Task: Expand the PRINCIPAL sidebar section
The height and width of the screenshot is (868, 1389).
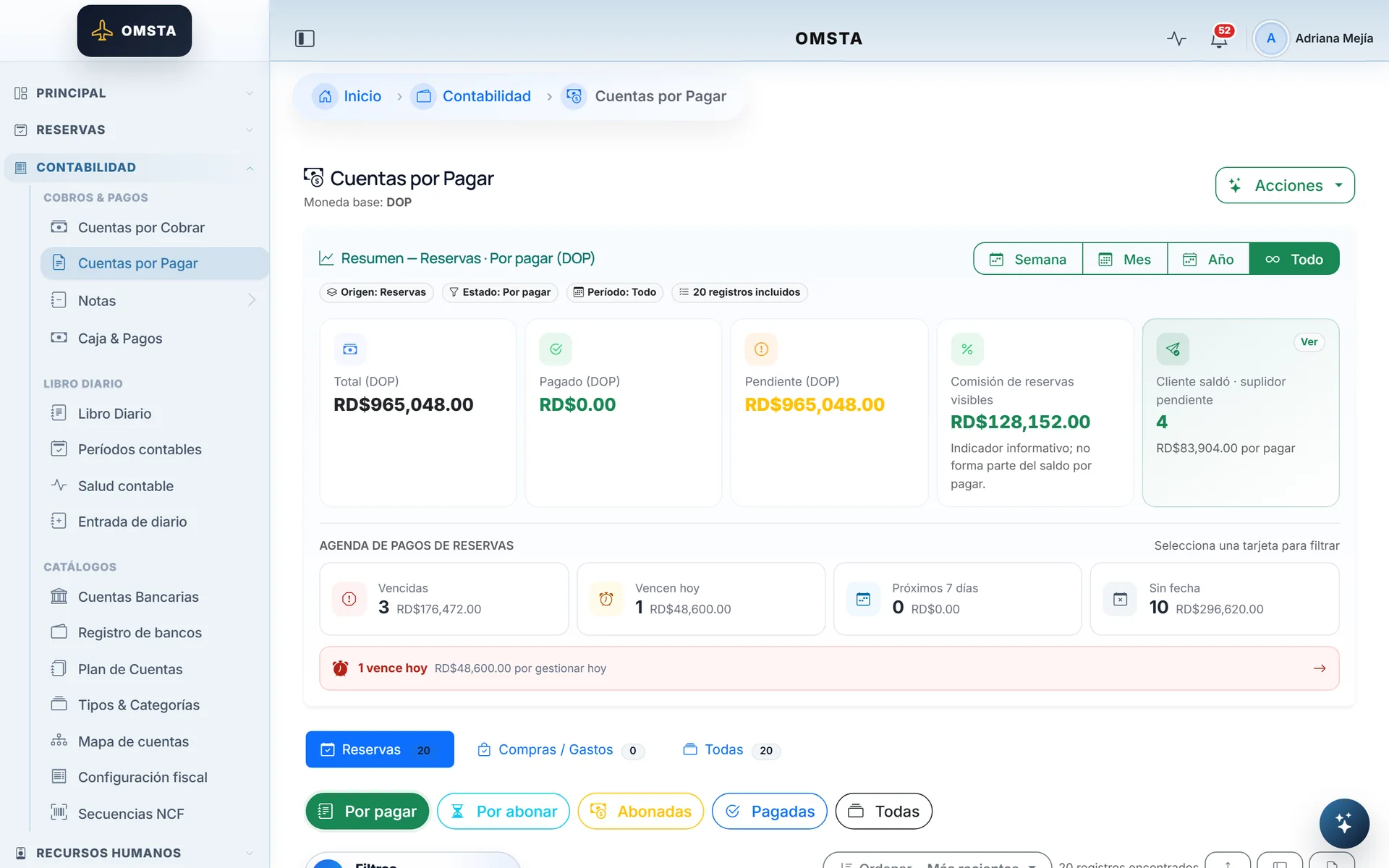Action: [x=135, y=93]
